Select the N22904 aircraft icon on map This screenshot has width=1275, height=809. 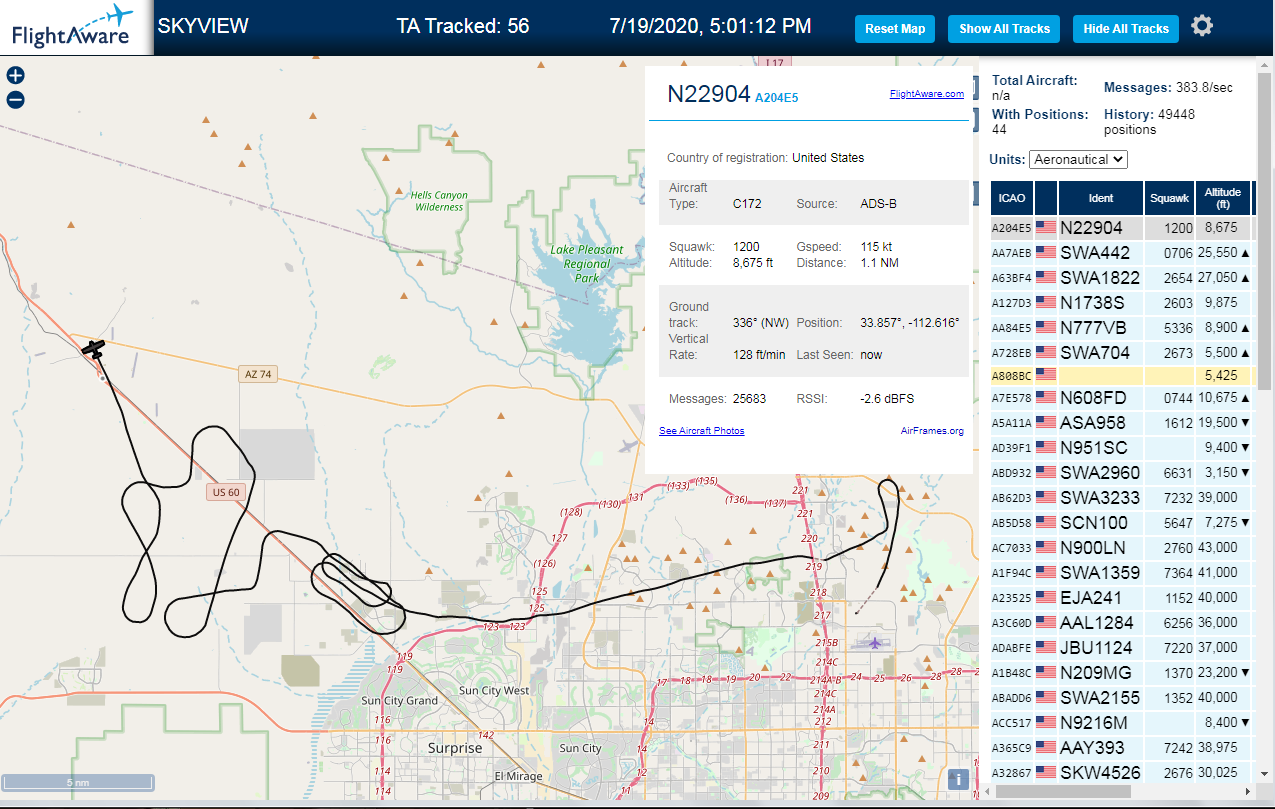click(x=94, y=349)
